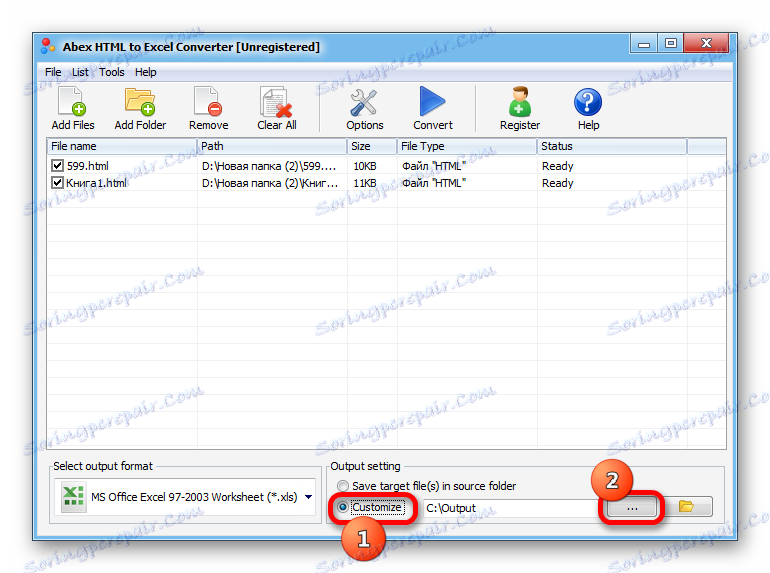Close the converter window

(706, 44)
